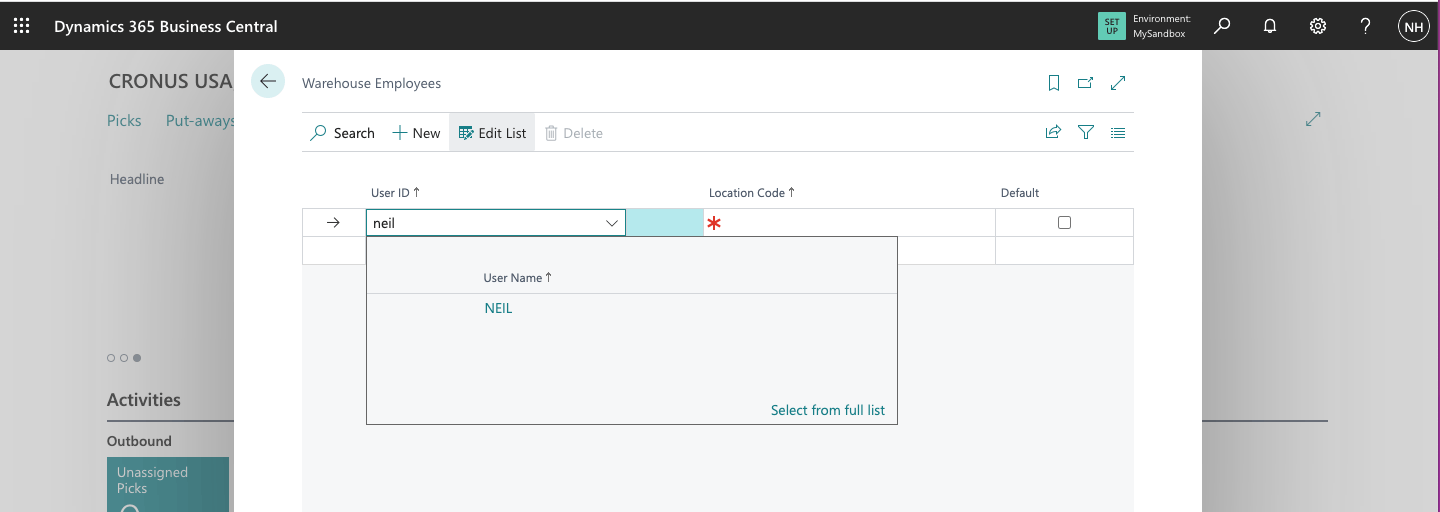1440x512 pixels.
Task: Open the page in a new window
Action: [1085, 84]
